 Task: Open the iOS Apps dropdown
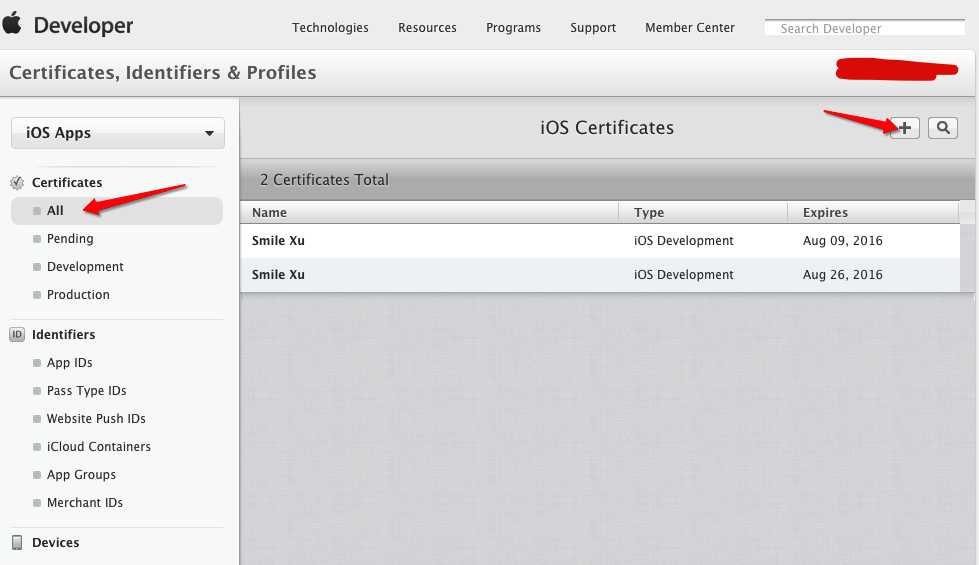118,133
